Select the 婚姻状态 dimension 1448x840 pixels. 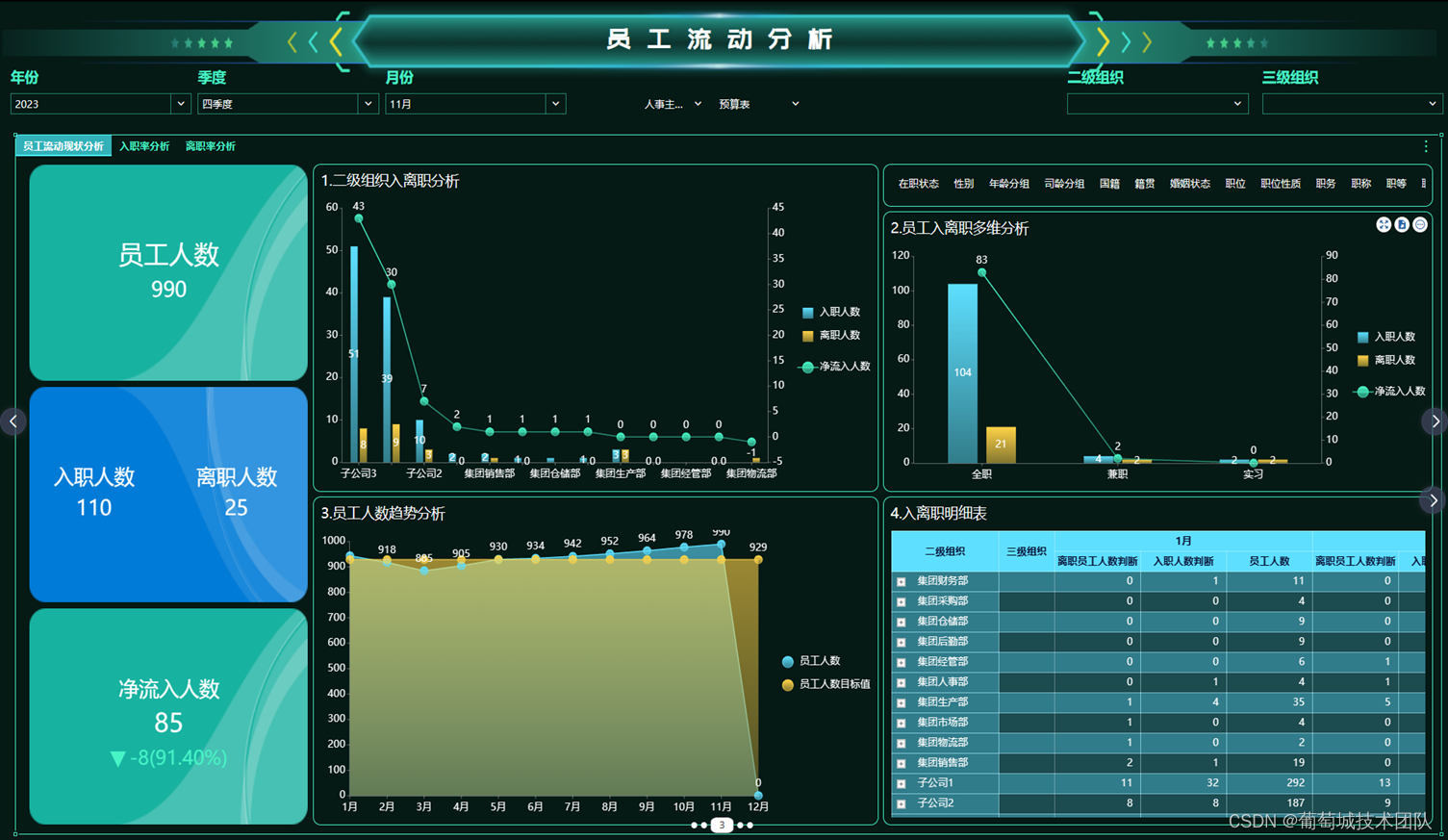coord(1190,184)
